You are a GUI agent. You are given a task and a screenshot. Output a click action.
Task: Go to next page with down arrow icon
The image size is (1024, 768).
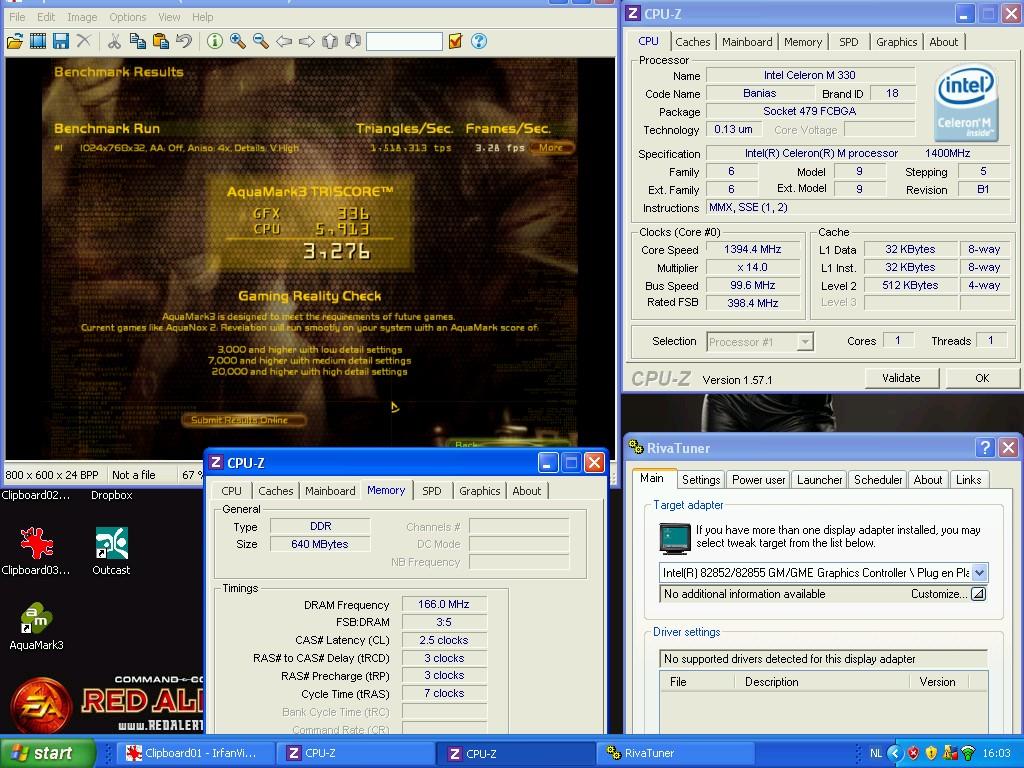point(353,42)
